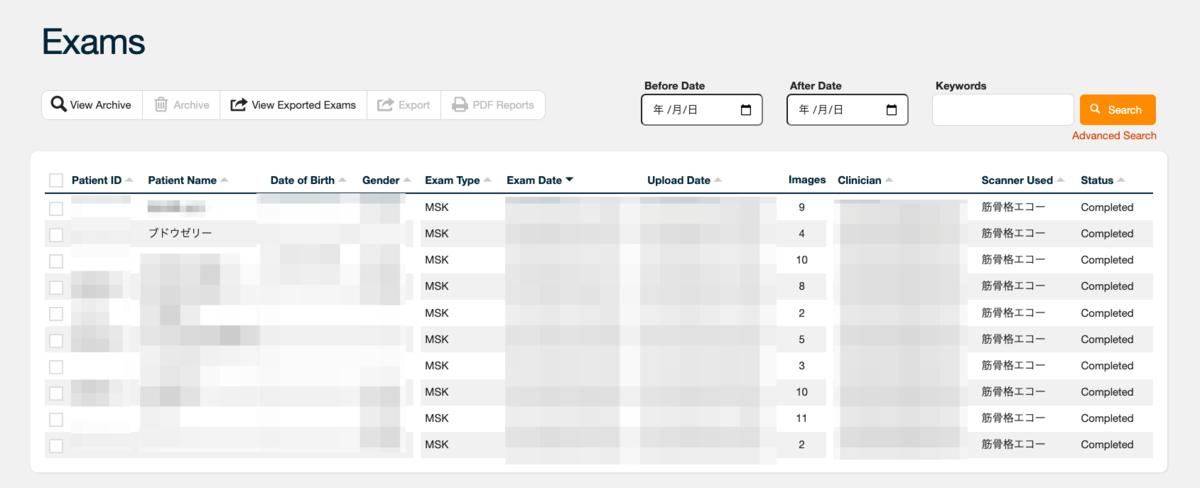1200x488 pixels.
Task: Select the checkbox of the first exam row
Action: 56,208
